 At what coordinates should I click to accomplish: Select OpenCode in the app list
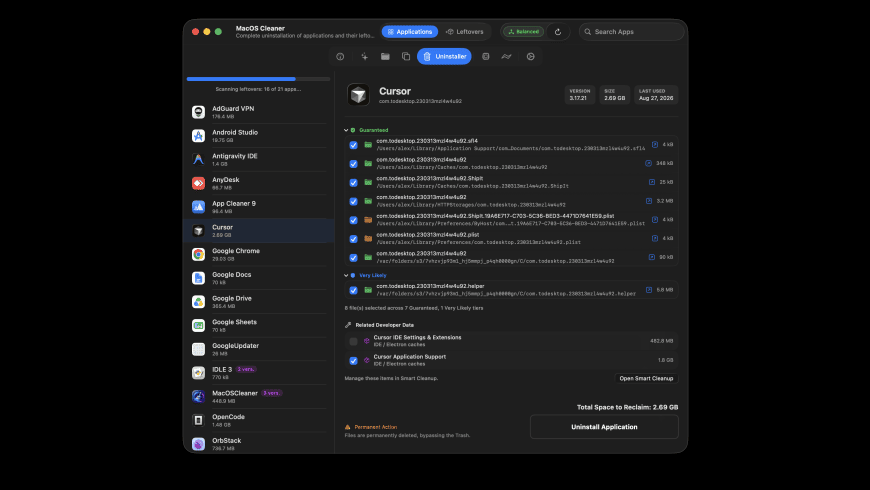[259, 420]
